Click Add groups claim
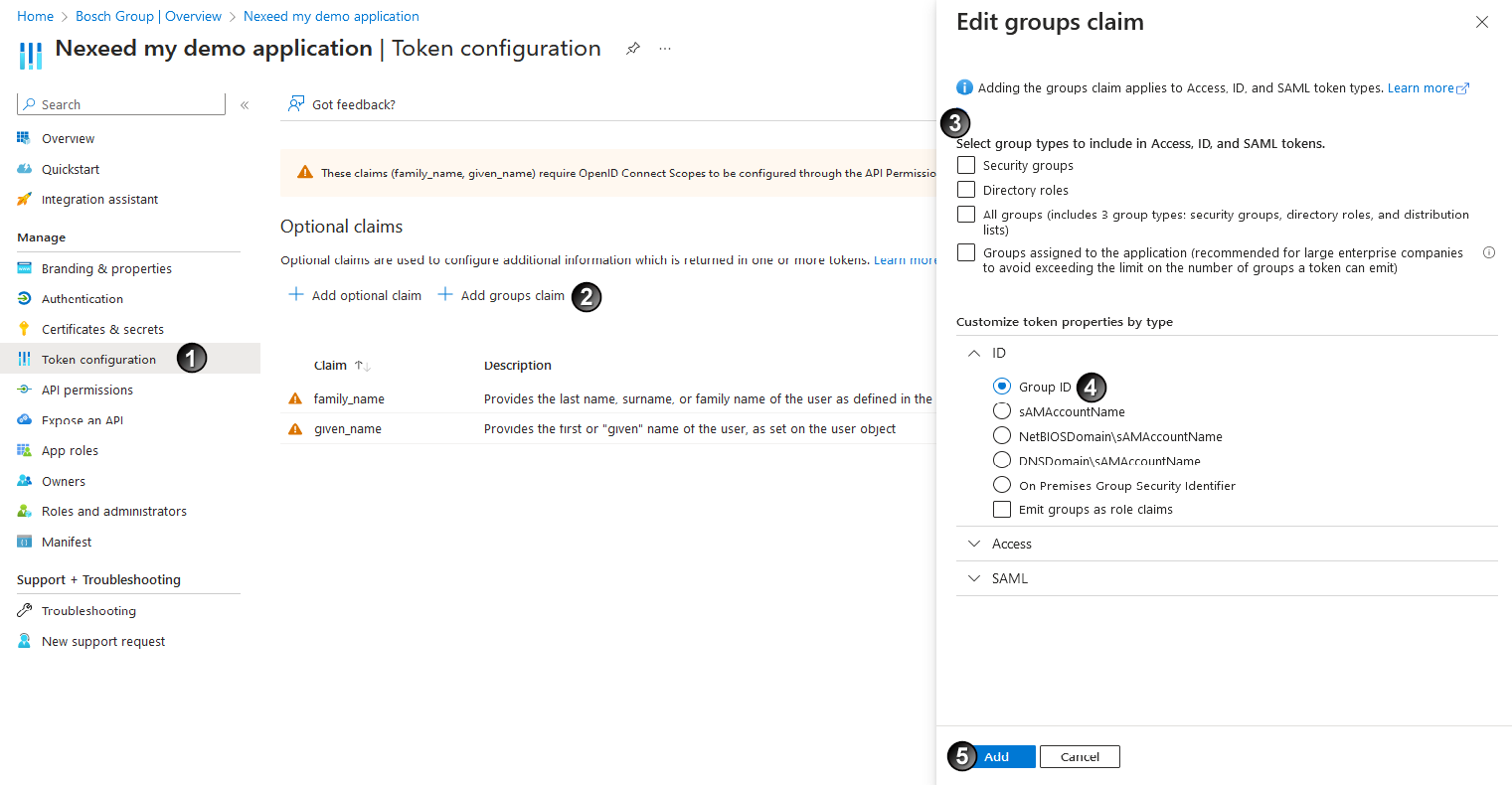The height and width of the screenshot is (785, 1512). (501, 295)
